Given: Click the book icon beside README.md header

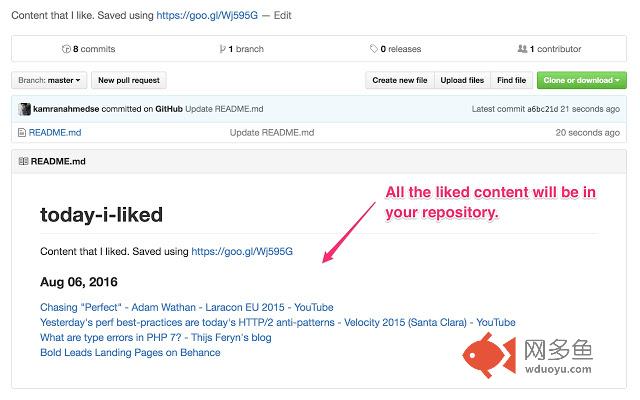Looking at the screenshot, I should tap(23, 161).
